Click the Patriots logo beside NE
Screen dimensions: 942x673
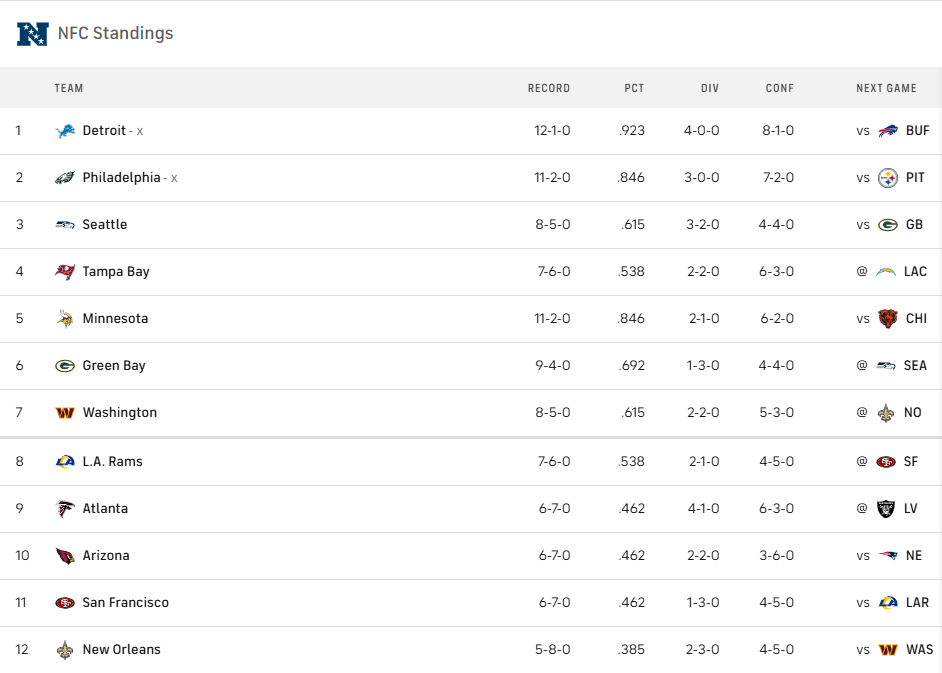coord(887,556)
